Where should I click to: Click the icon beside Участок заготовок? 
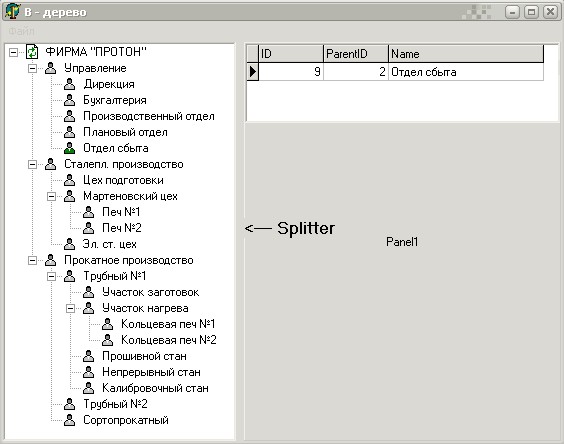[x=88, y=292]
